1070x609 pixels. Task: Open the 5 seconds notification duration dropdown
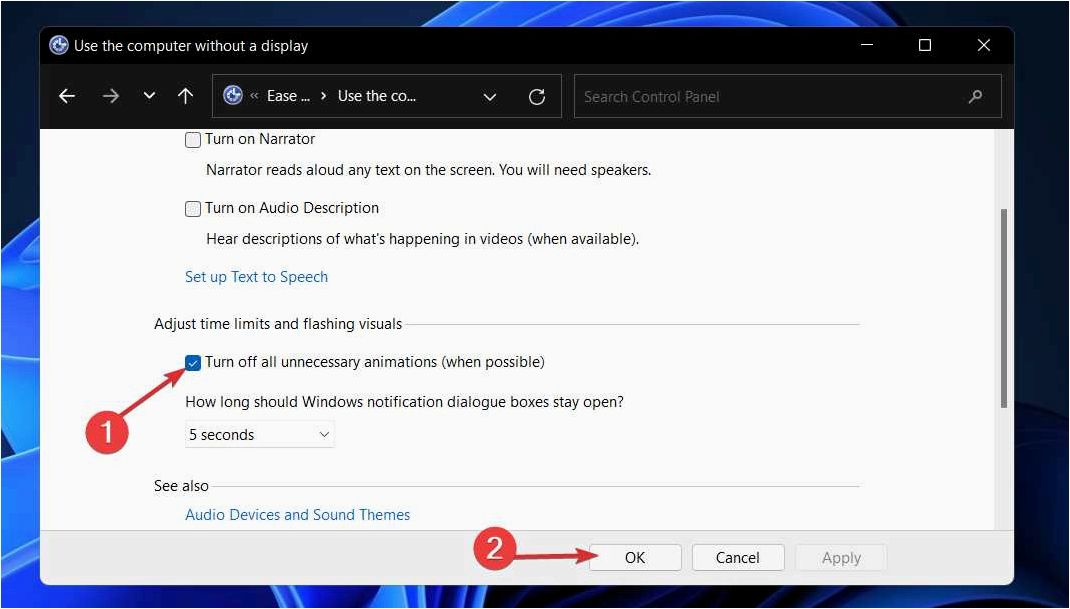tap(259, 435)
